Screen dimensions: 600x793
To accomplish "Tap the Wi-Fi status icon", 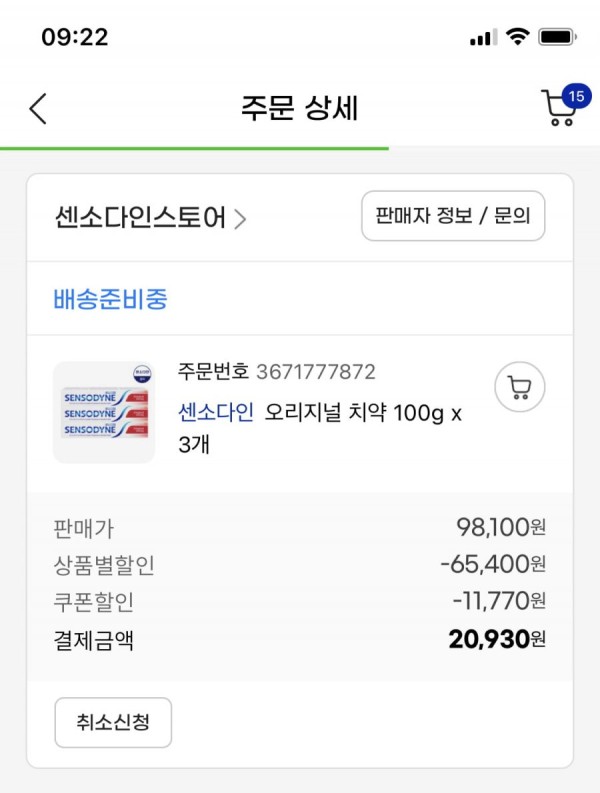I will [518, 36].
